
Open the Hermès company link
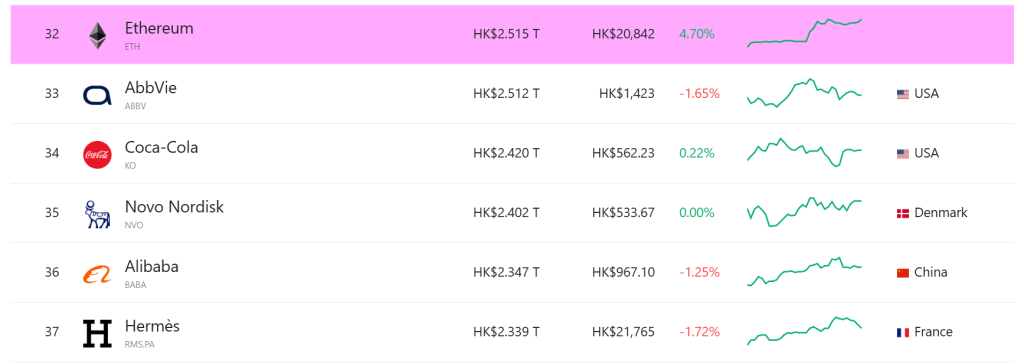coord(152,326)
